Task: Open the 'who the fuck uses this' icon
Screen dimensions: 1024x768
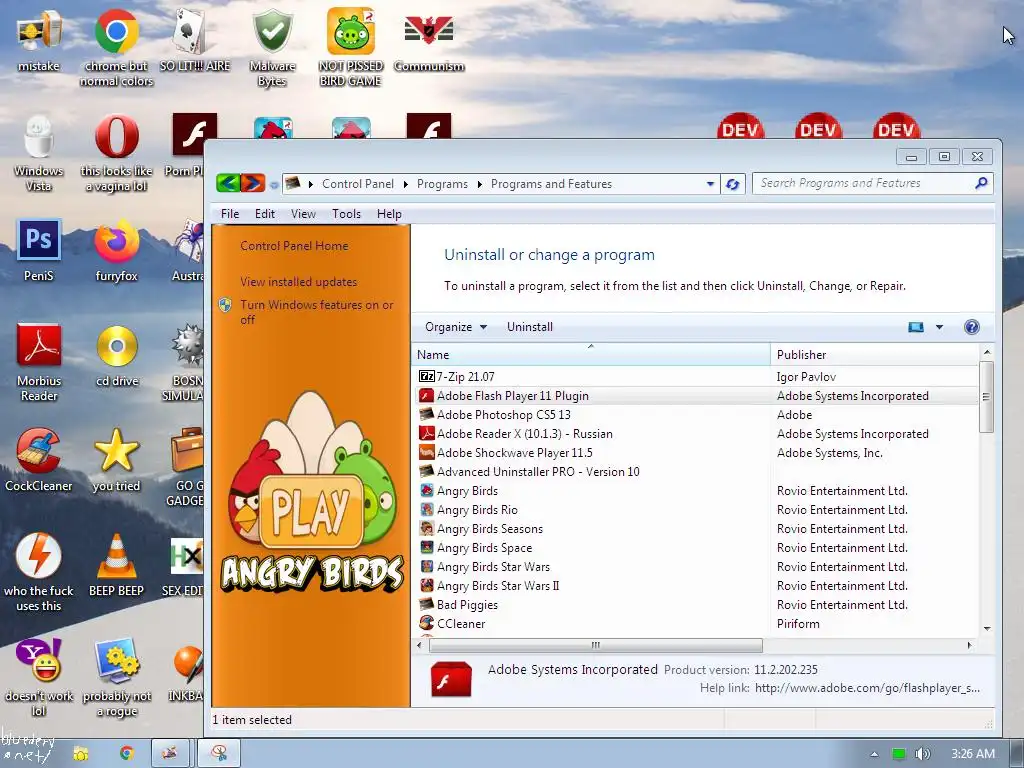Action: click(x=39, y=573)
